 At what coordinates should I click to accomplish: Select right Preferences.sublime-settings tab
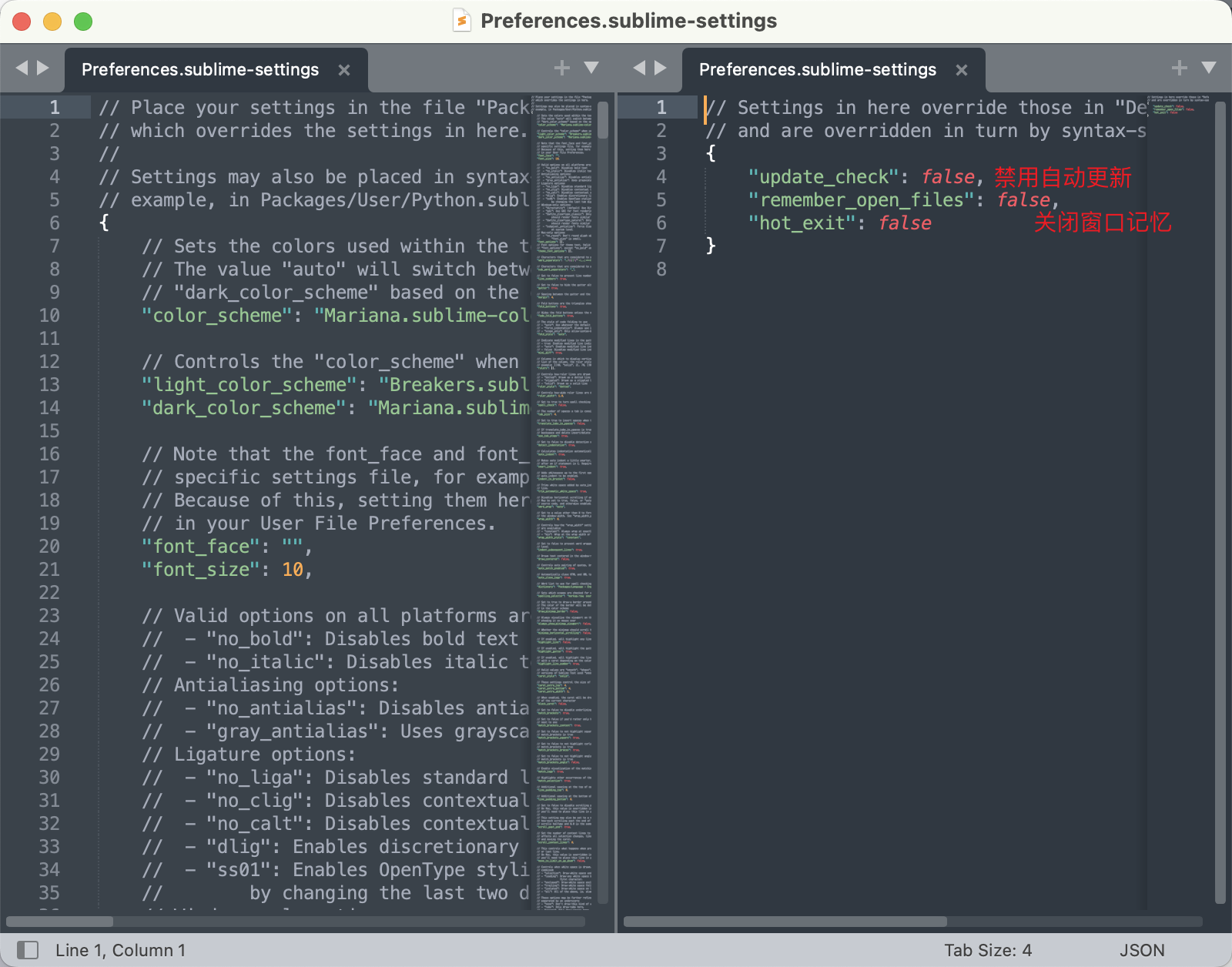click(x=817, y=70)
